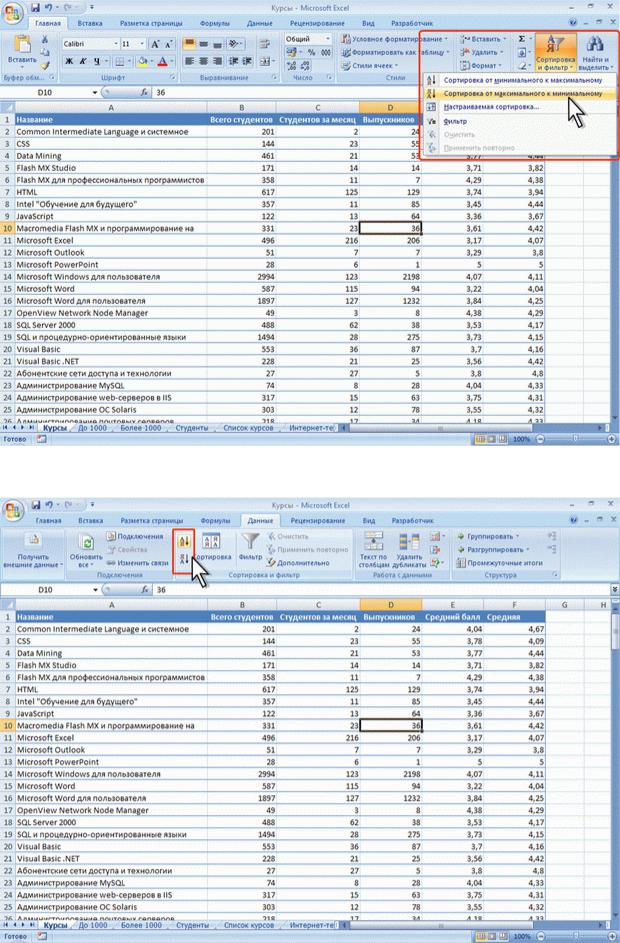
Task: Click Ungroup (Разгруппировать) on Data tab
Action: (494, 550)
